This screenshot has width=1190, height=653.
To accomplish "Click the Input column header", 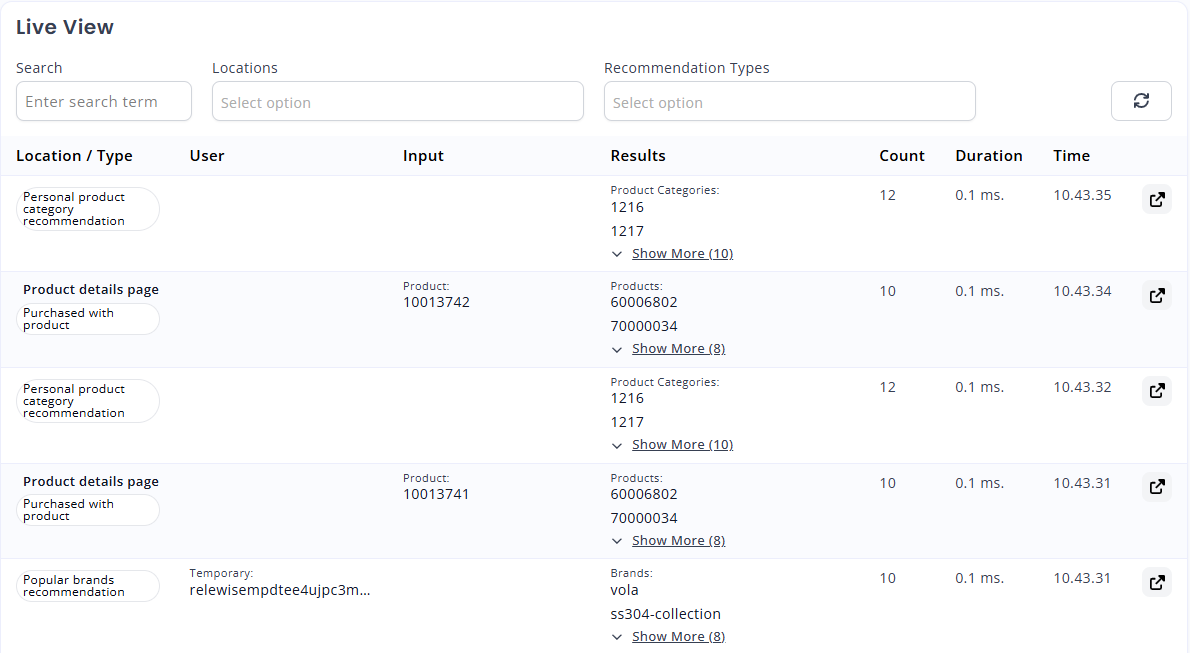I will pyautogui.click(x=423, y=156).
